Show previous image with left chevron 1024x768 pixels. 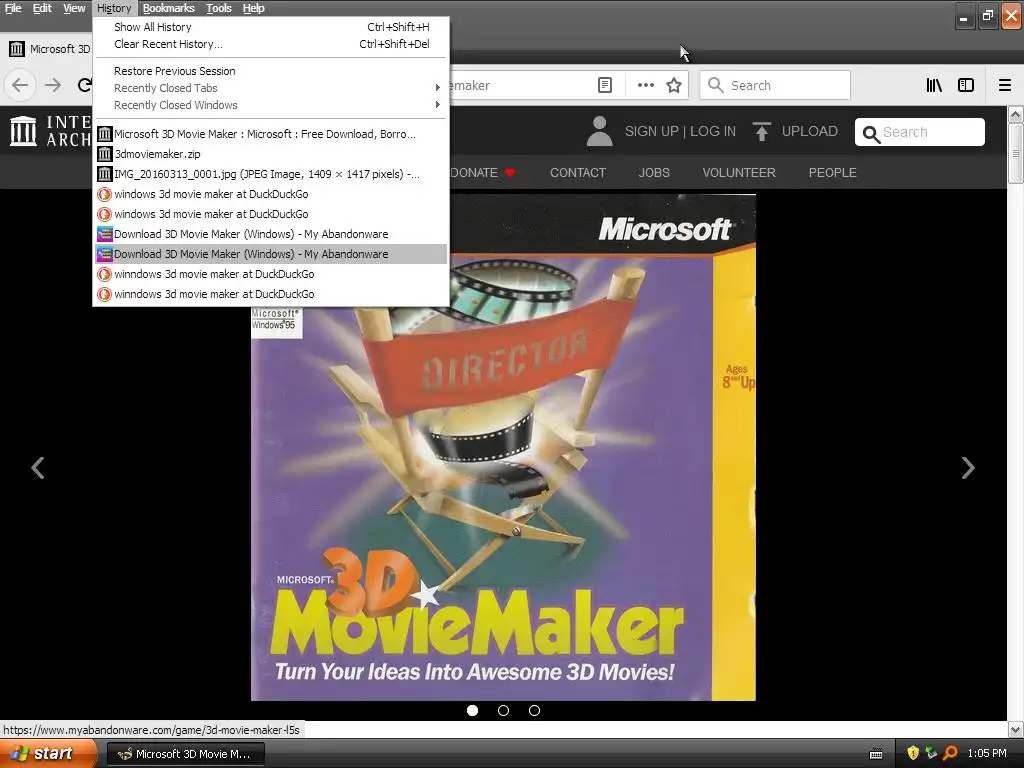click(x=38, y=468)
